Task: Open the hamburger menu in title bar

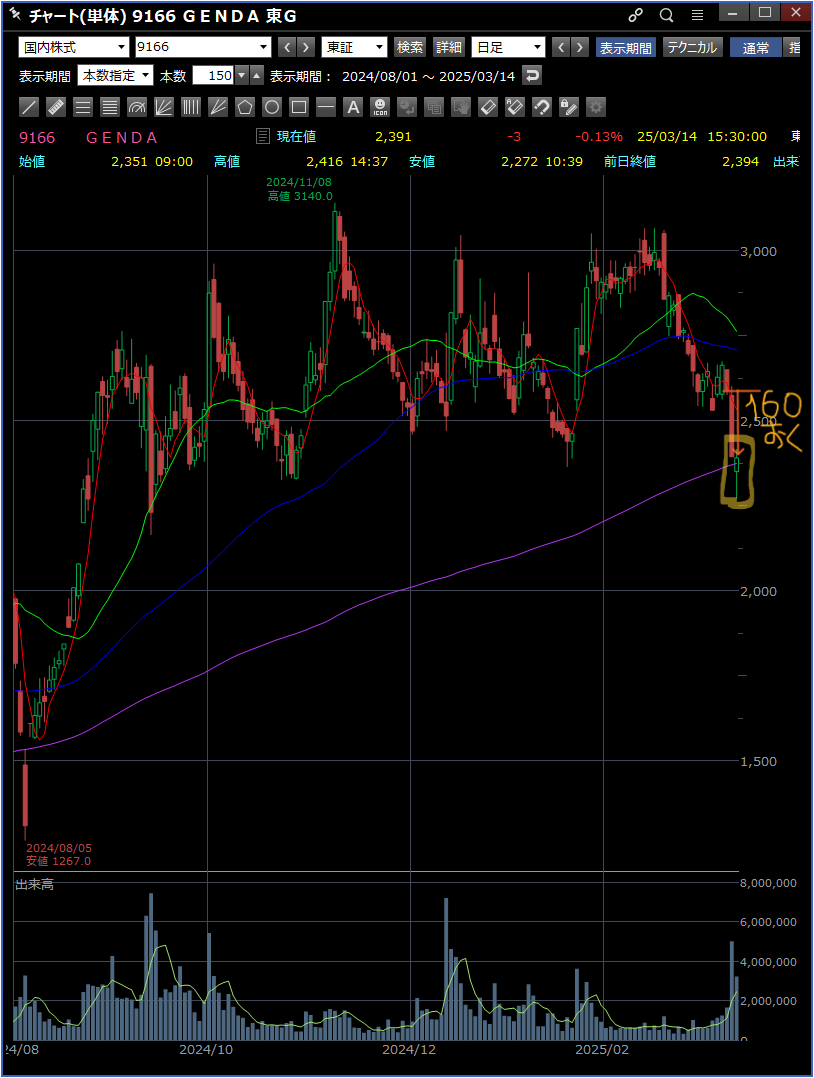Action: tap(697, 15)
